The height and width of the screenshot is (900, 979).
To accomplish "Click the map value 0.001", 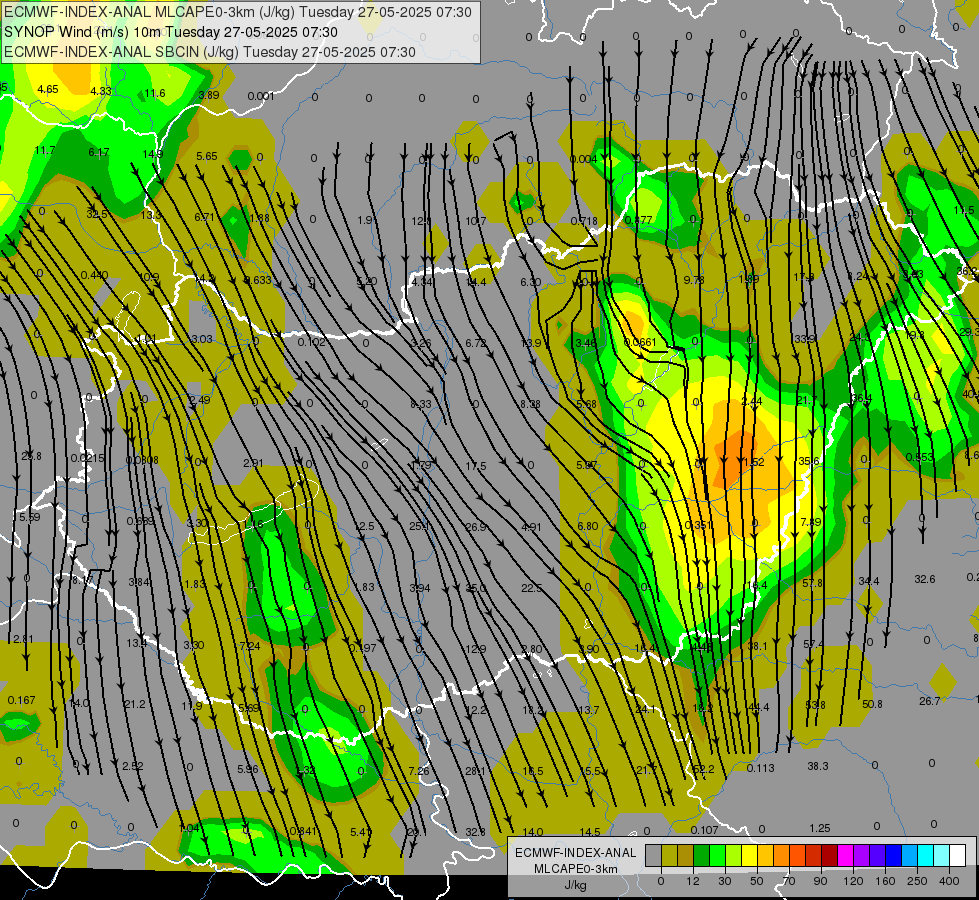I will [260, 96].
